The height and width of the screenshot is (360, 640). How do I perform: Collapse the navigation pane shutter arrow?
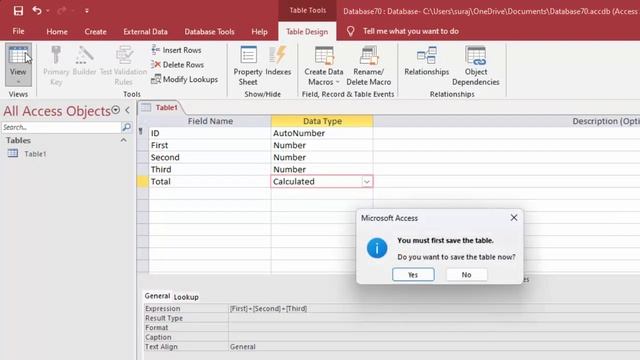(x=128, y=110)
